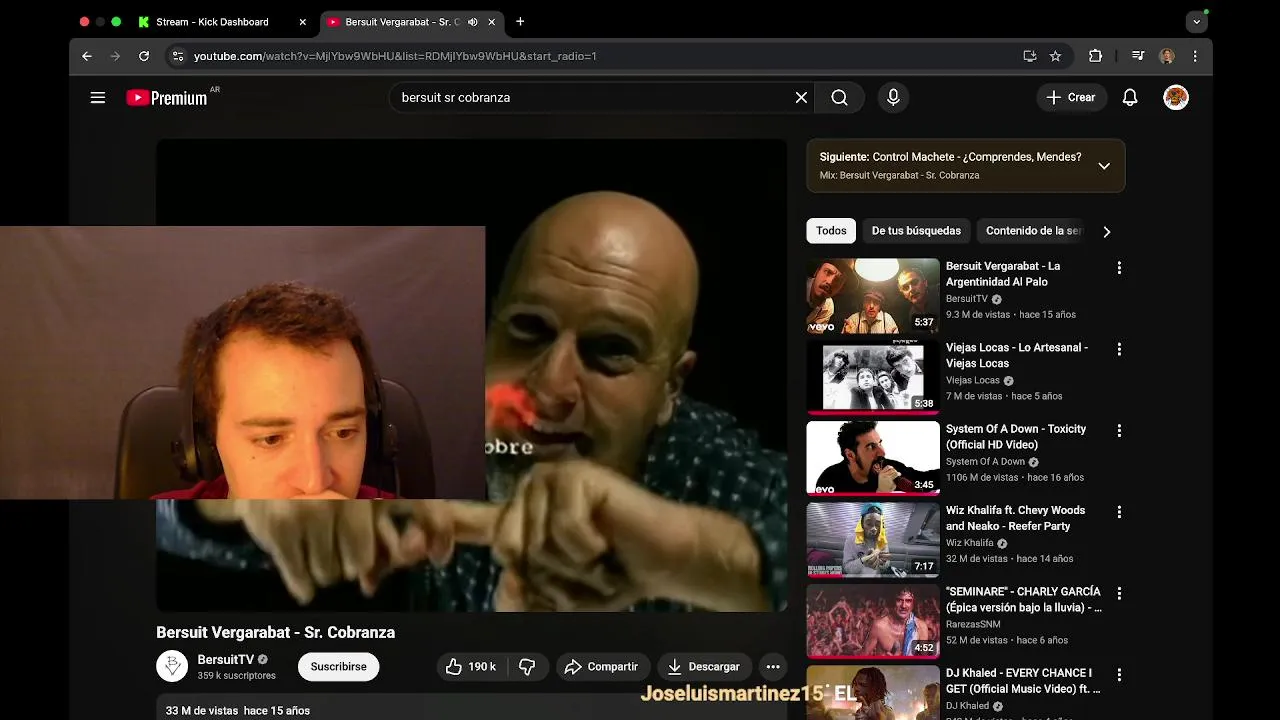This screenshot has width=1280, height=720.
Task: Select the Bersuit Vergarabat browser tab
Action: coord(402,22)
